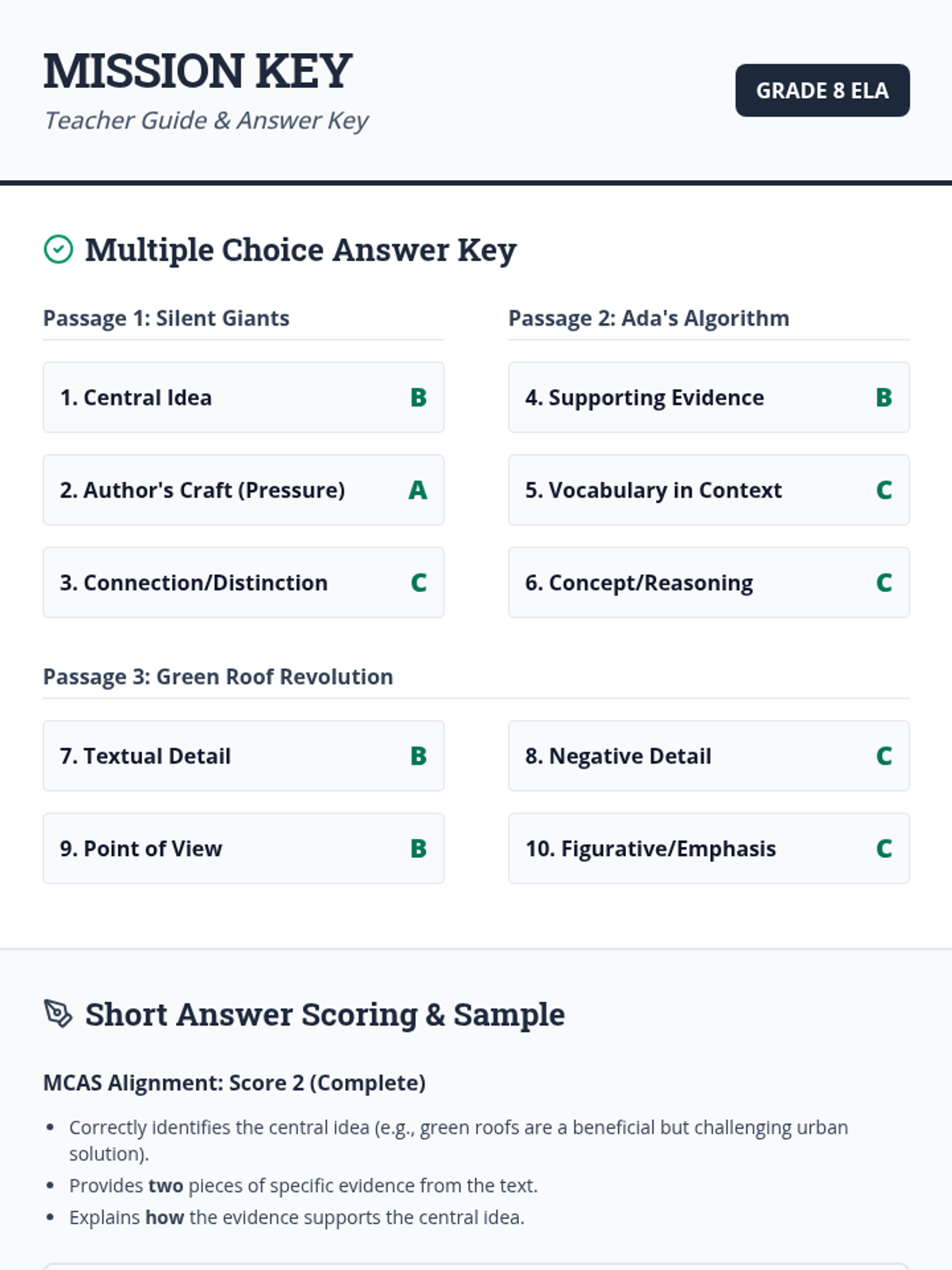The image size is (952, 1270).
Task: Click the Multiple Choice Answer Key heading
Action: click(301, 250)
